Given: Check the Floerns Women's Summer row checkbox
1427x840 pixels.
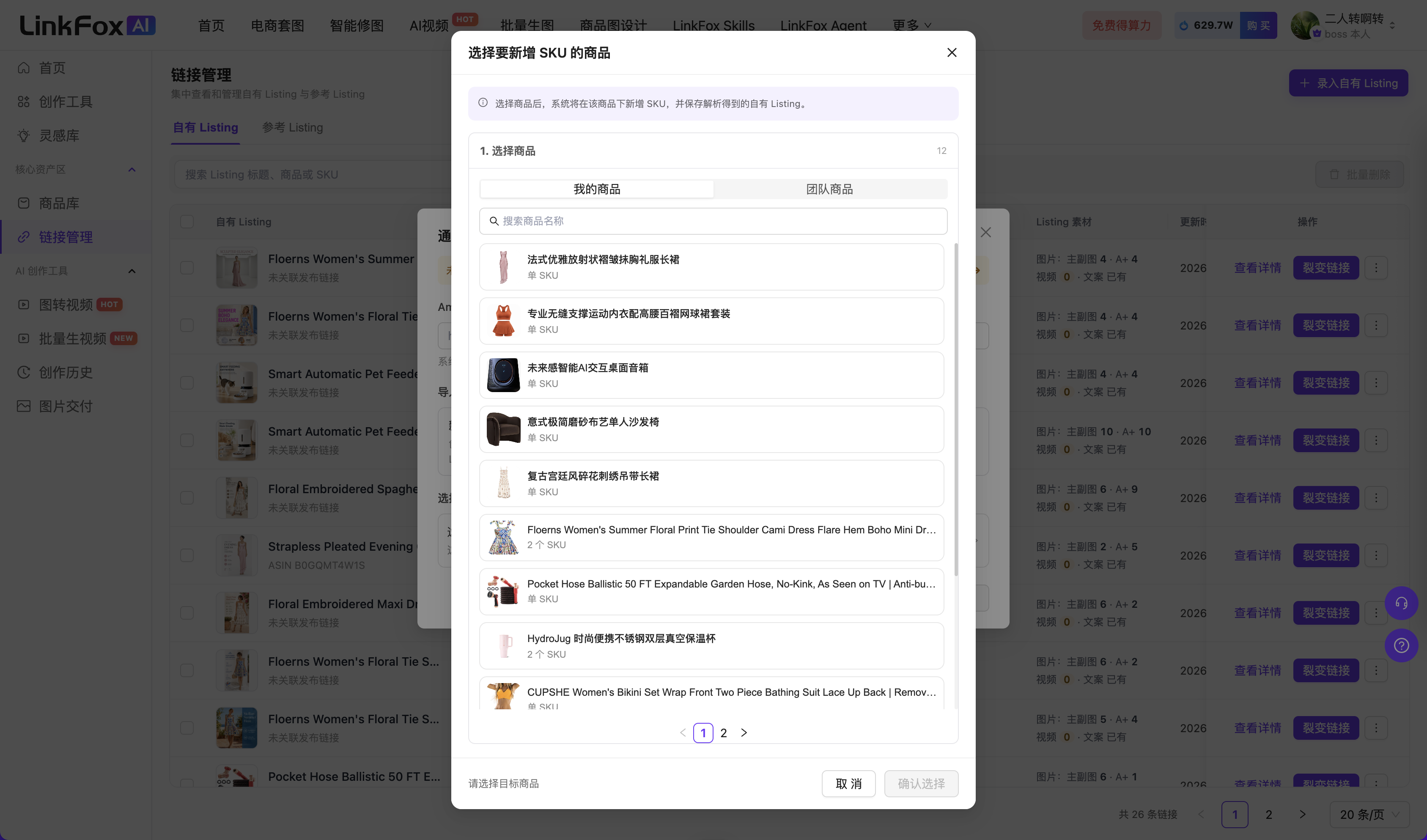Looking at the screenshot, I should pos(187,268).
